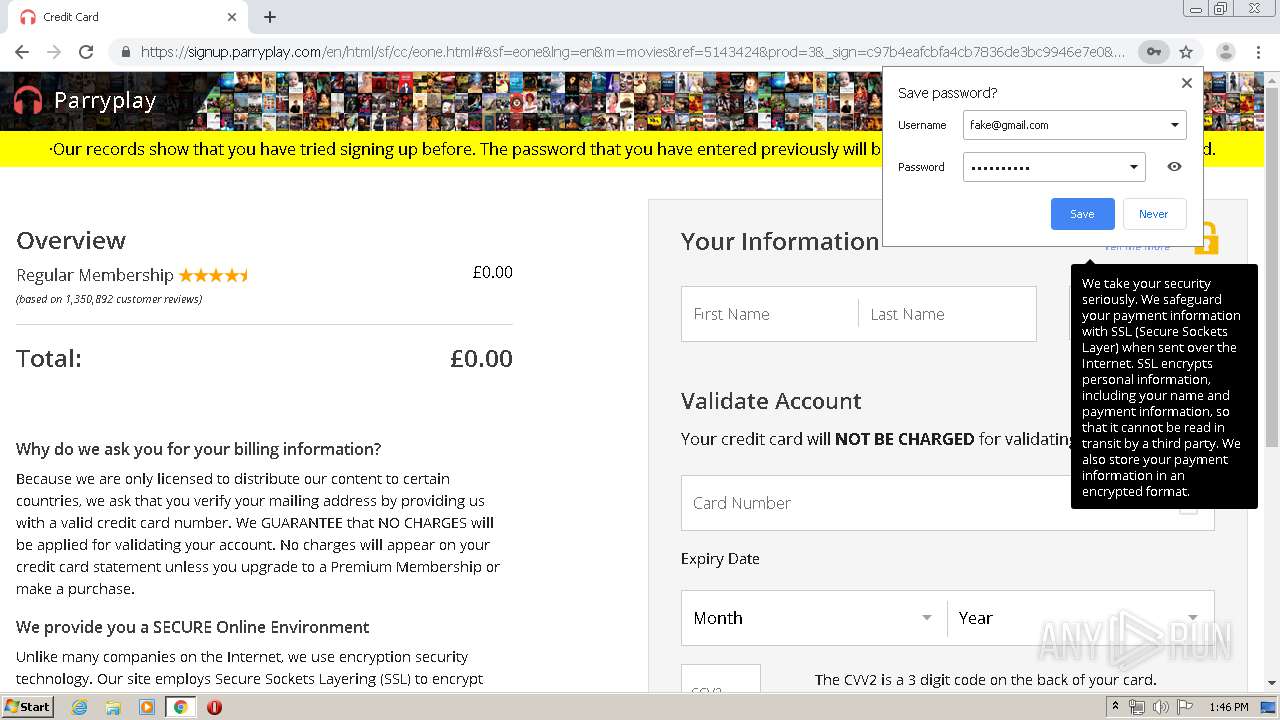
Task: Show password with the eye icon
Action: click(1174, 167)
